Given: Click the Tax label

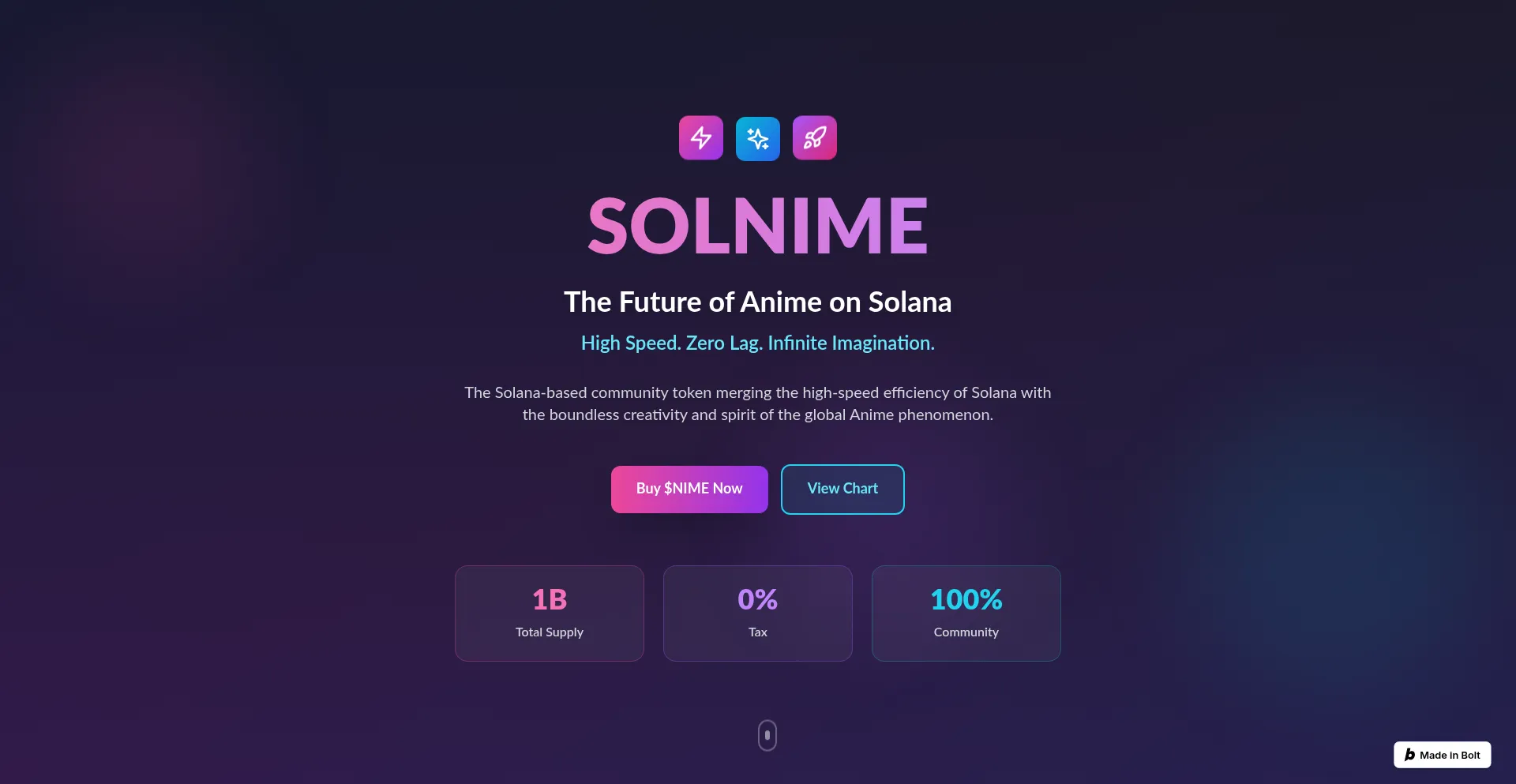Looking at the screenshot, I should pyautogui.click(x=758, y=632).
